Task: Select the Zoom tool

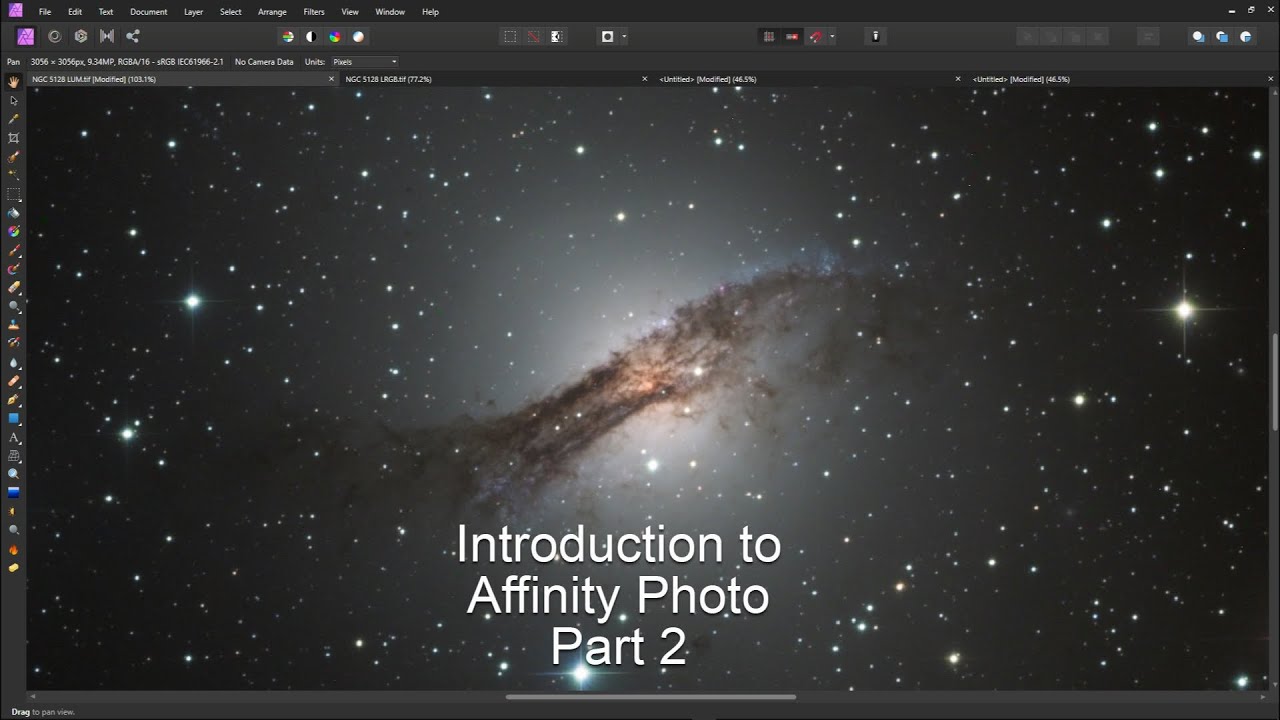Action: (14, 474)
